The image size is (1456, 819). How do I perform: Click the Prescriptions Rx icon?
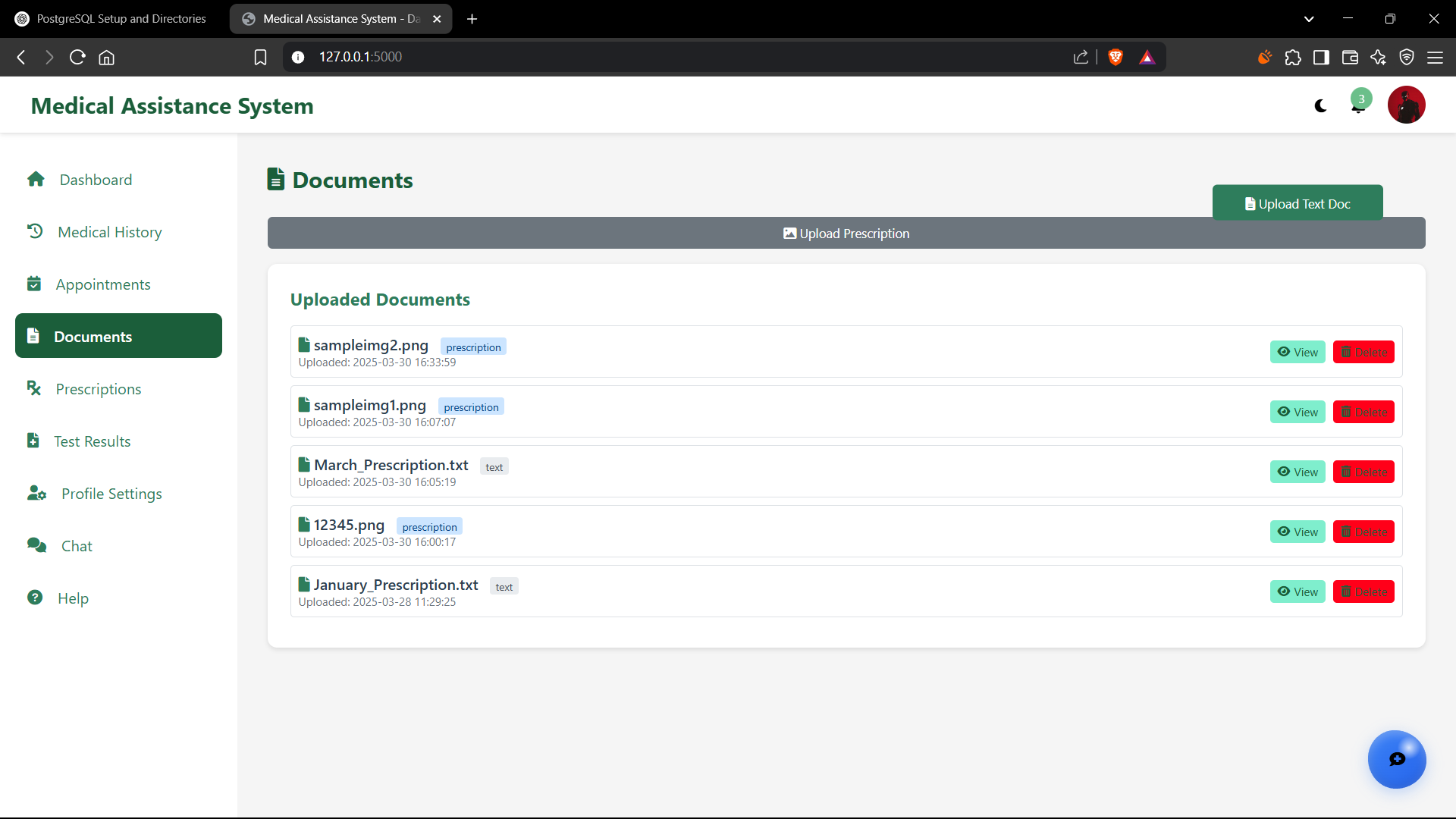34,388
